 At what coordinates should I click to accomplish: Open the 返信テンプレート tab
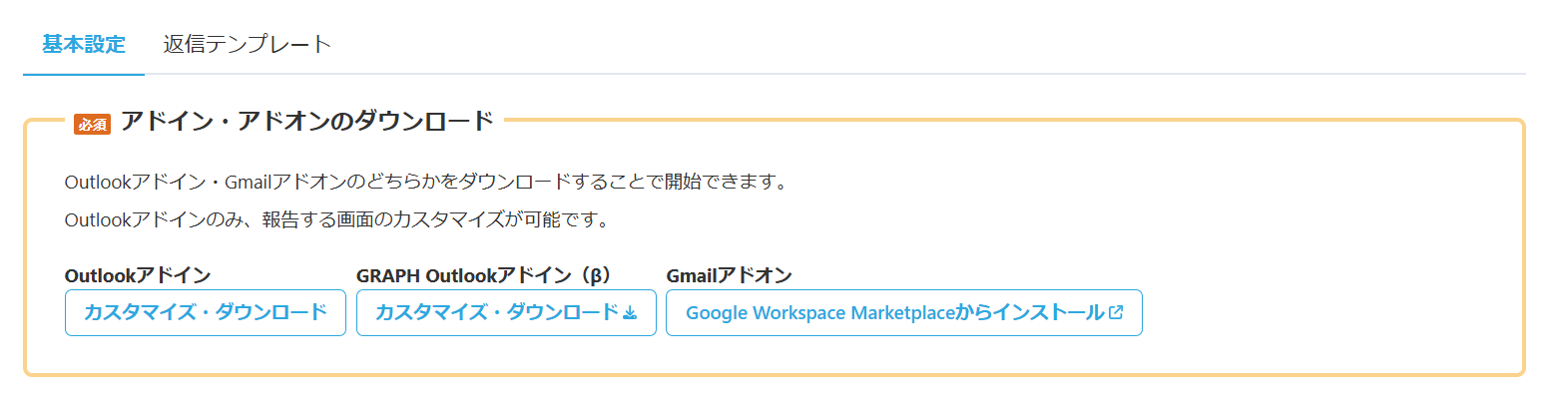247,44
